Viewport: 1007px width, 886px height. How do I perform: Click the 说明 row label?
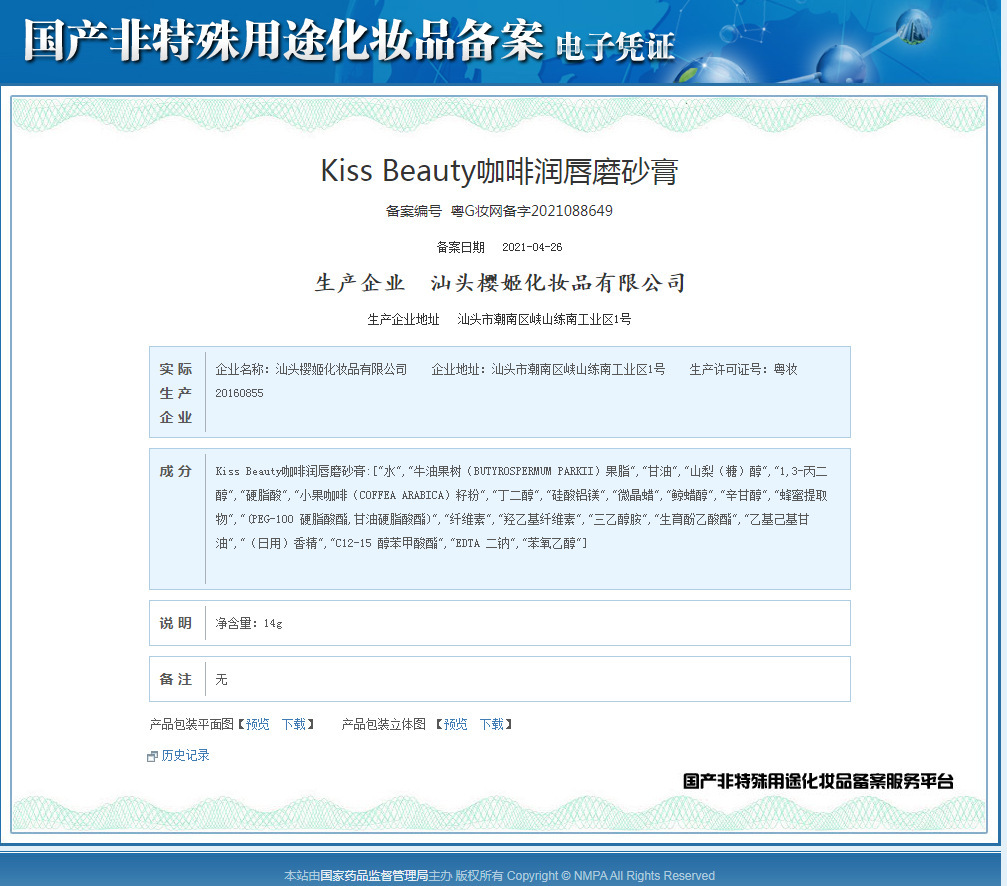pyautogui.click(x=176, y=623)
